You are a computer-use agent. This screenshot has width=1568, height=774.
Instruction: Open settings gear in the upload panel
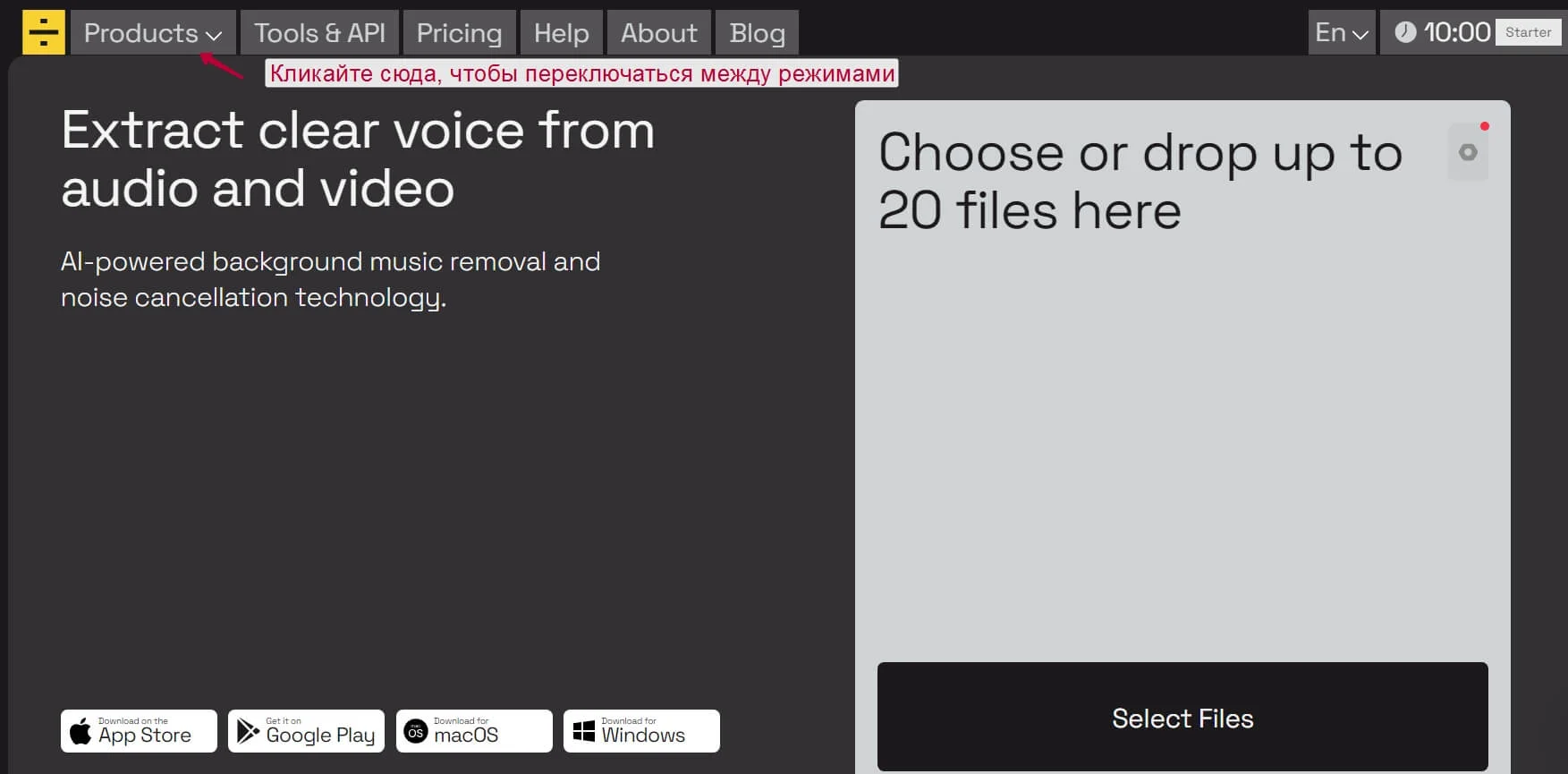point(1467,152)
